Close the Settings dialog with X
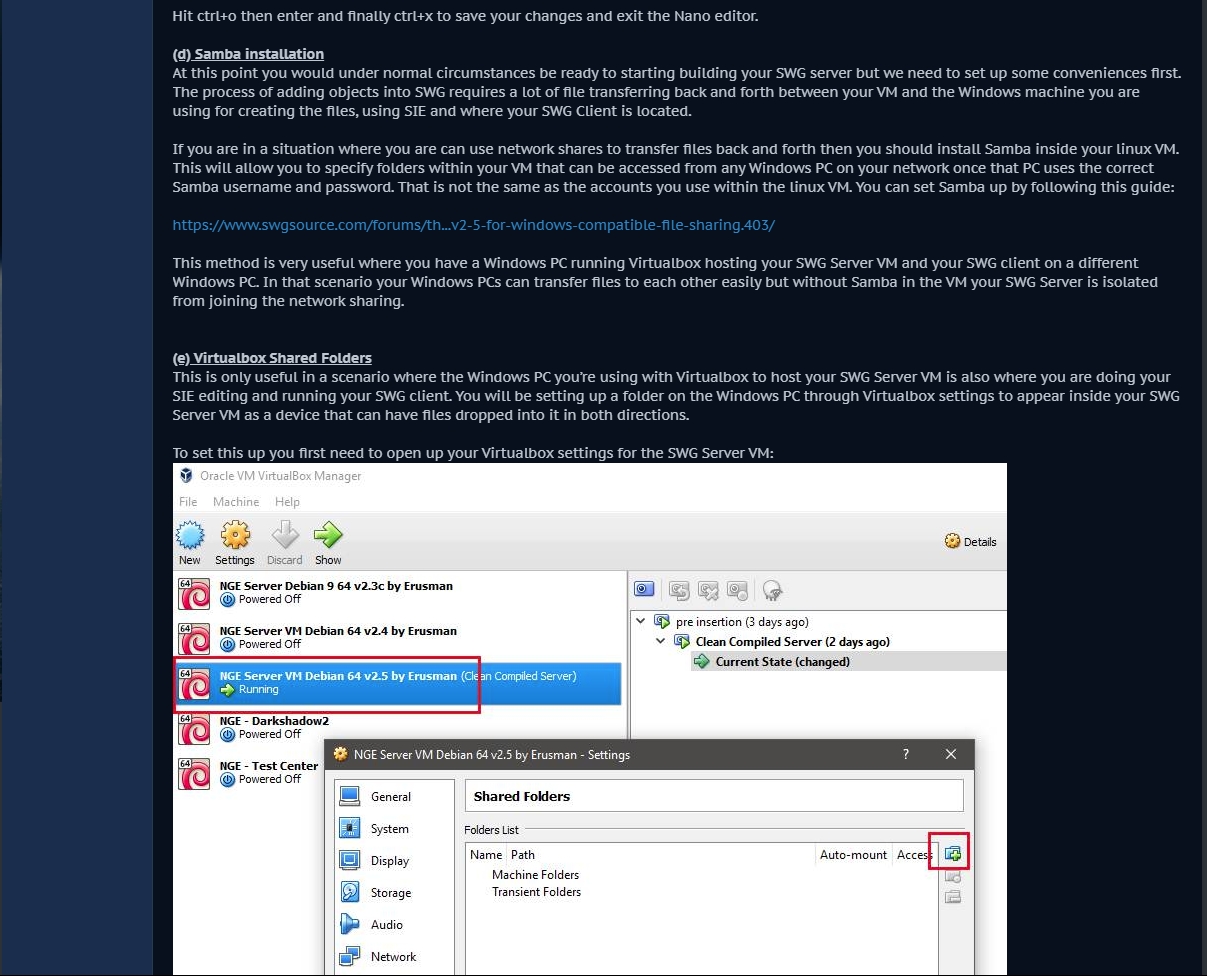1207x976 pixels. (951, 754)
